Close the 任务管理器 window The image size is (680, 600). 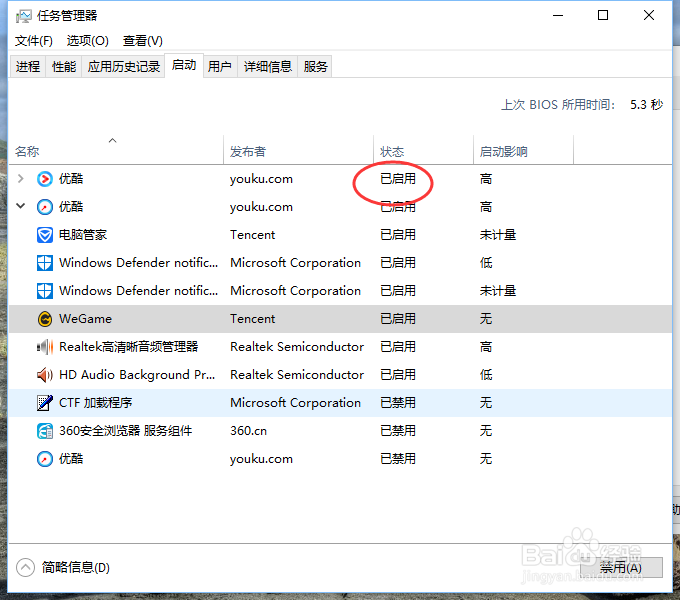point(649,16)
